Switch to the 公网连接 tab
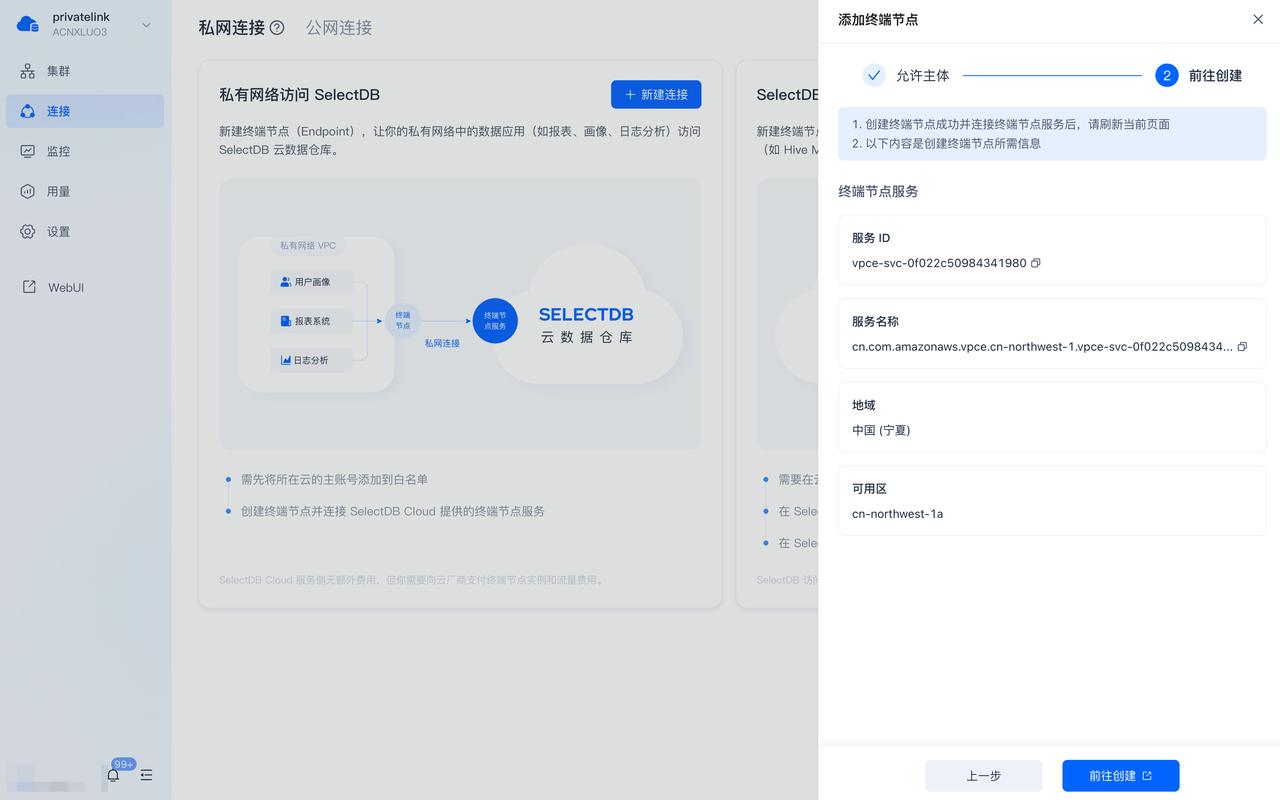Image resolution: width=1280 pixels, height=800 pixels. point(339,28)
